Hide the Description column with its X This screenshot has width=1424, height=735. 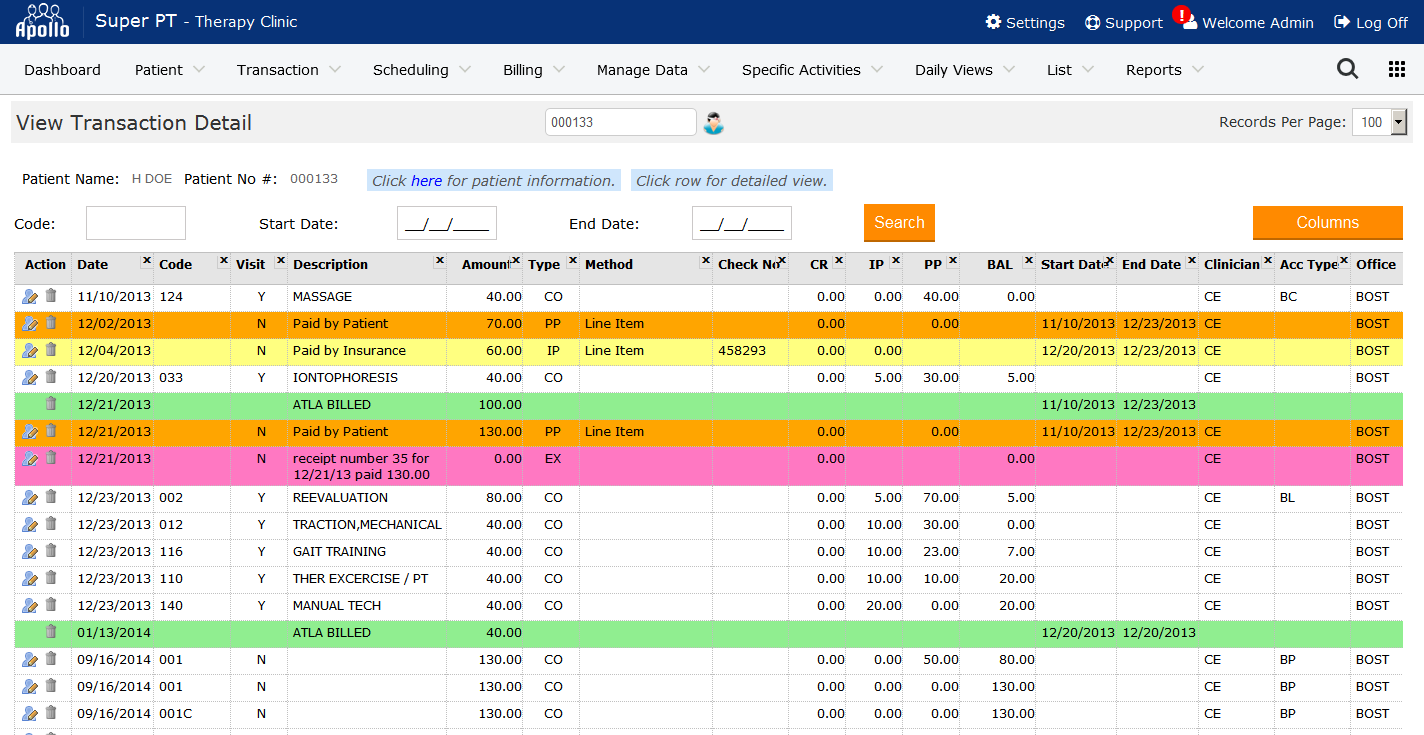click(439, 260)
